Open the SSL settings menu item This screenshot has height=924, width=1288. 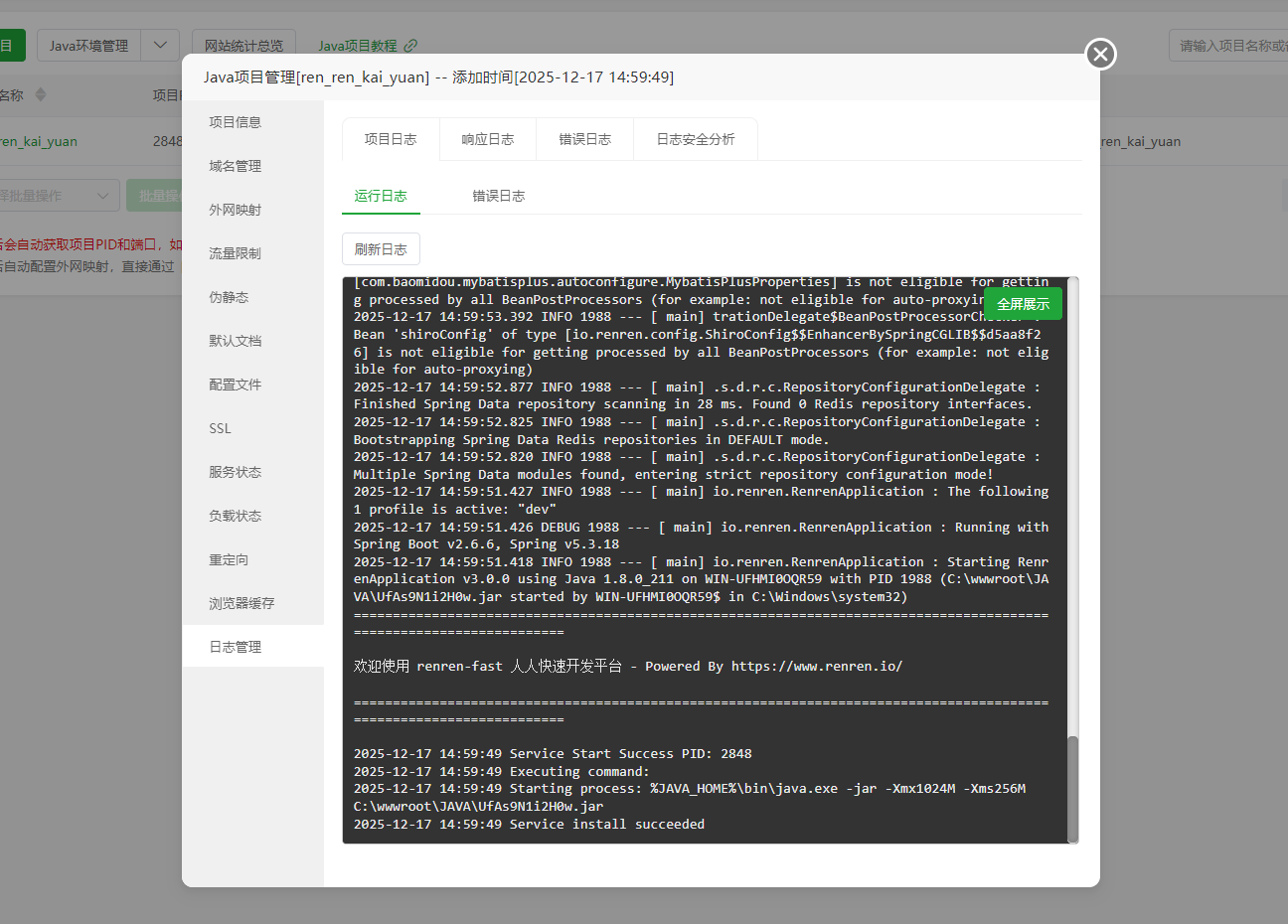pos(221,428)
